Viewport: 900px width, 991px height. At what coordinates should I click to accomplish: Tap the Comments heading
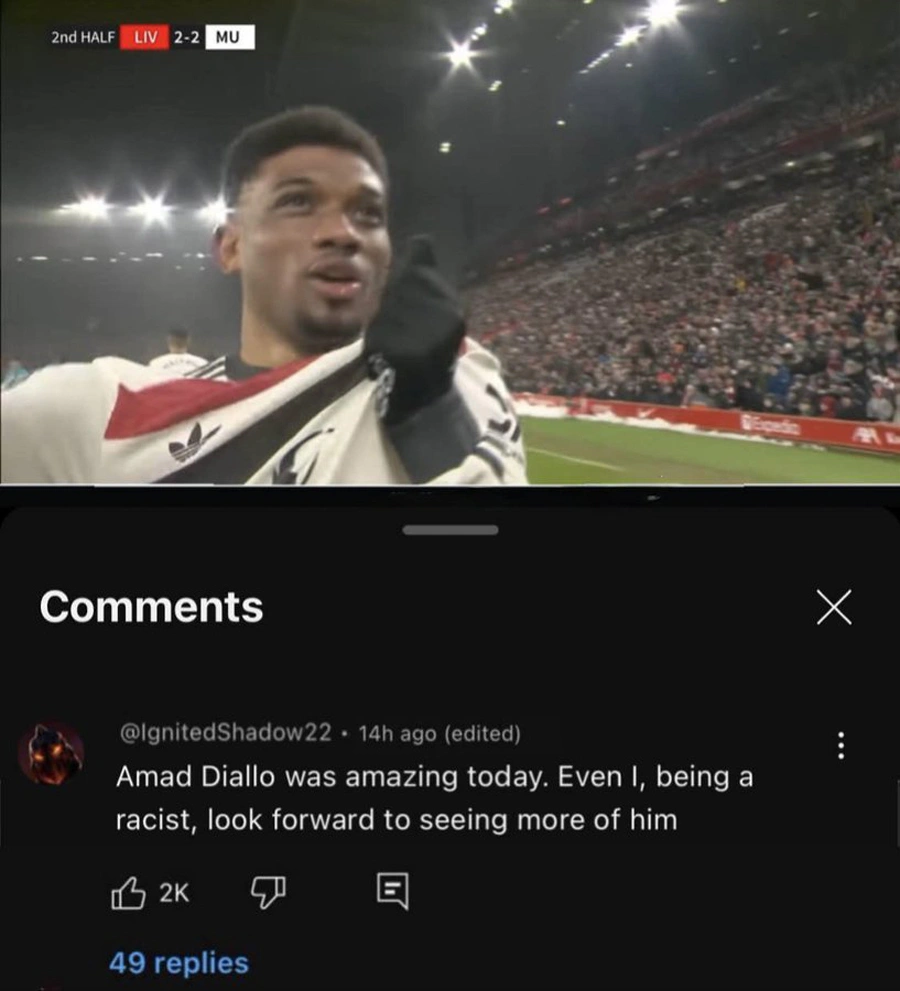151,607
